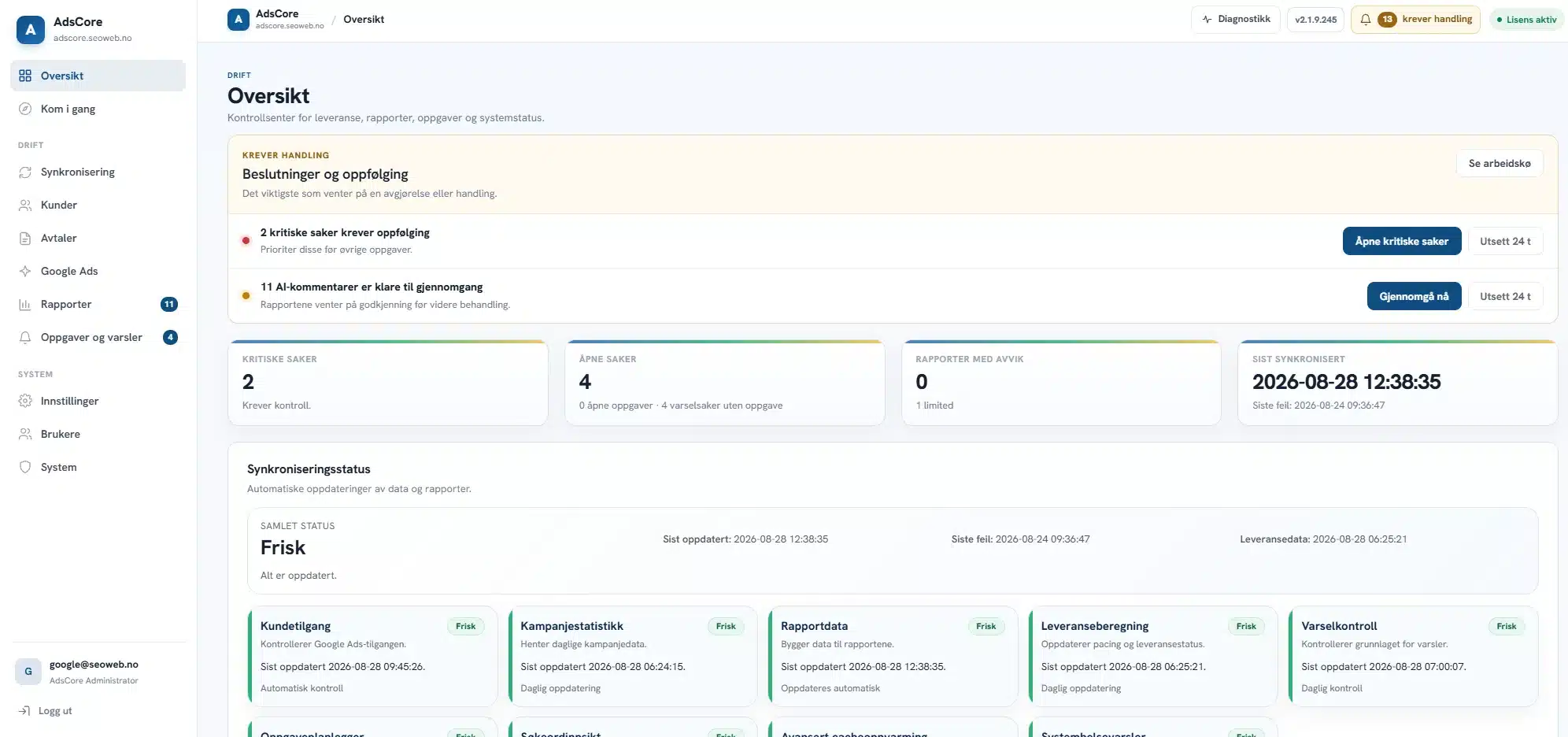Open the Leveranseberegning sync card

pyautogui.click(x=1153, y=656)
